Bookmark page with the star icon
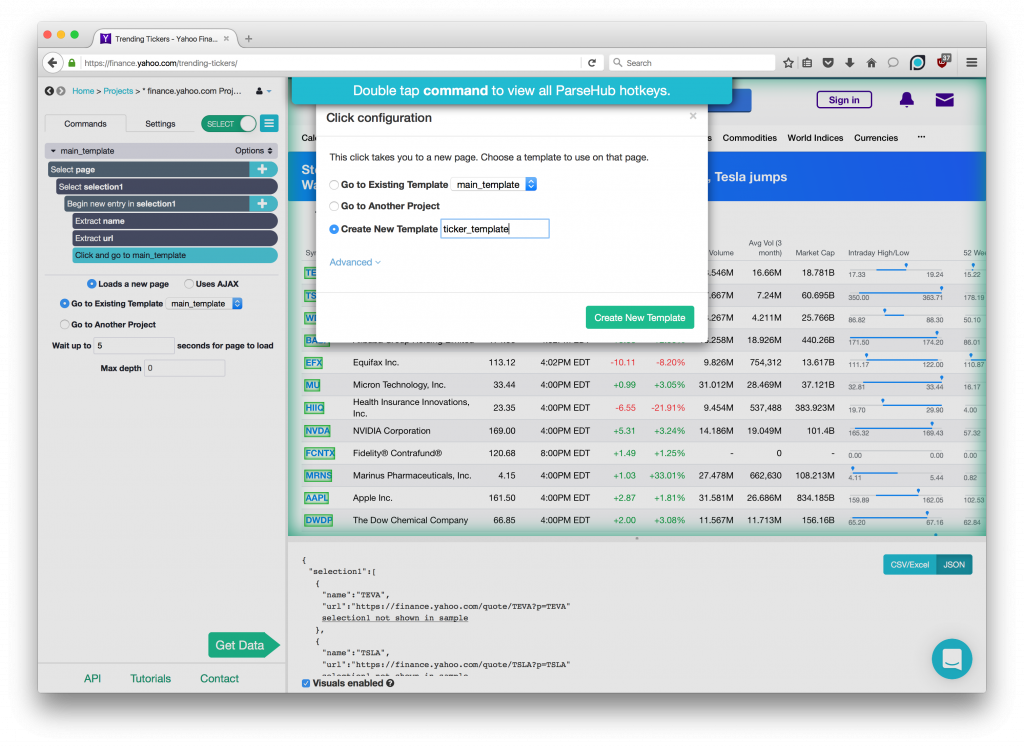1024x747 pixels. coord(788,63)
